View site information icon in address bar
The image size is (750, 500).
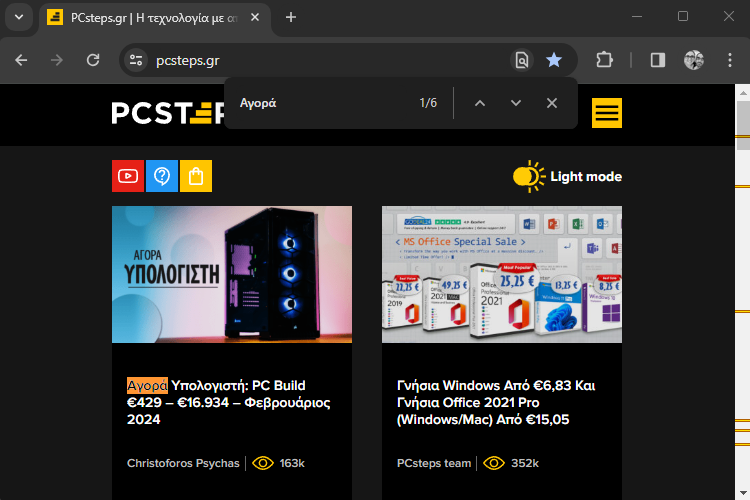click(136, 60)
